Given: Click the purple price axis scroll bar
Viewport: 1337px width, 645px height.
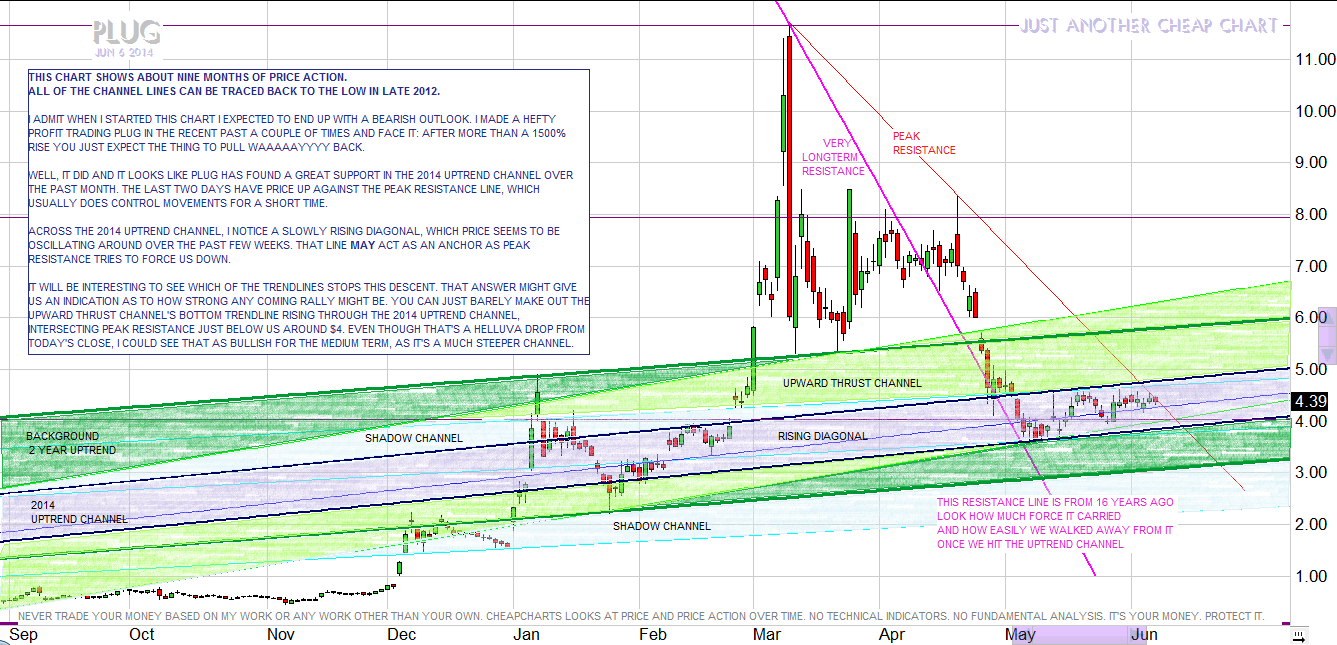Looking at the screenshot, I should pyautogui.click(x=1327, y=334).
